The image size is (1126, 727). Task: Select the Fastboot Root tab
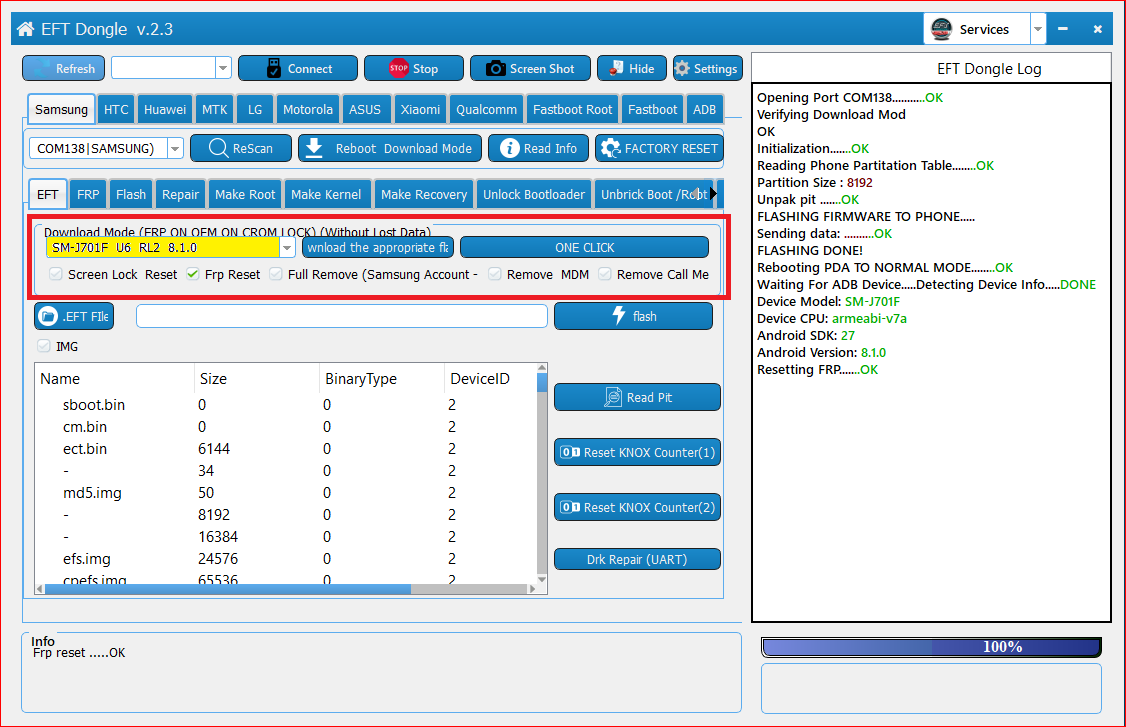pos(572,109)
